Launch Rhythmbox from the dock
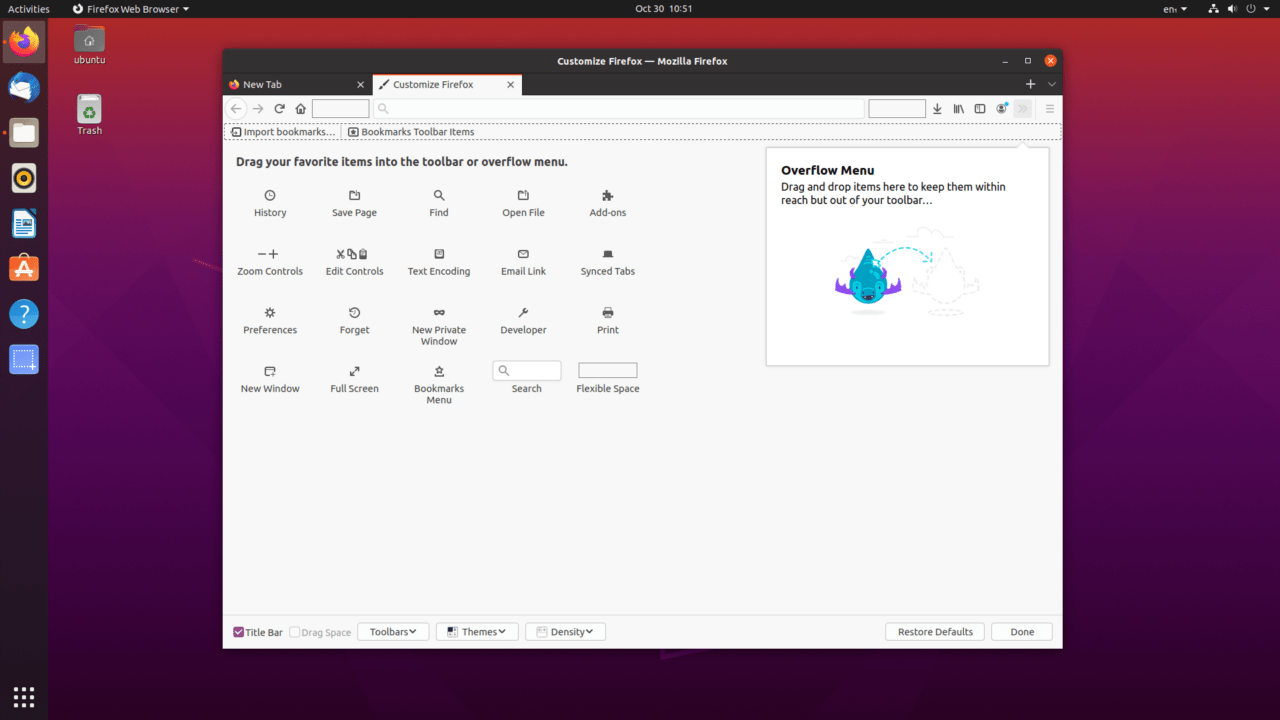 pos(24,178)
